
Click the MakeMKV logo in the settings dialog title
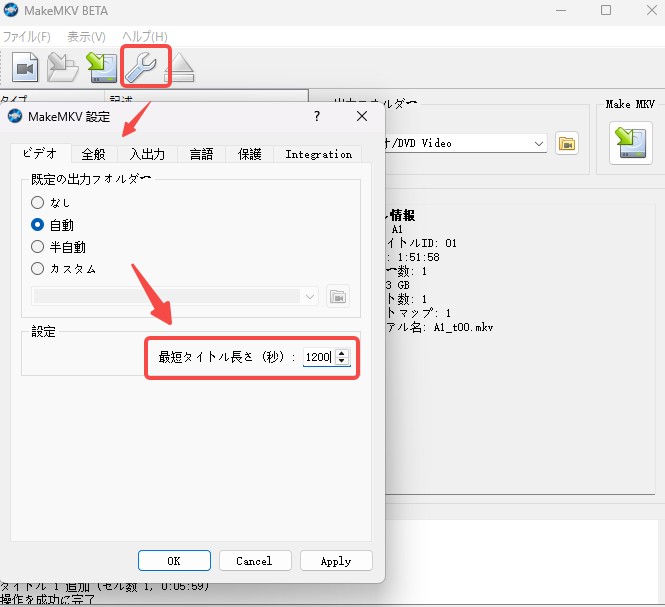click(x=15, y=116)
